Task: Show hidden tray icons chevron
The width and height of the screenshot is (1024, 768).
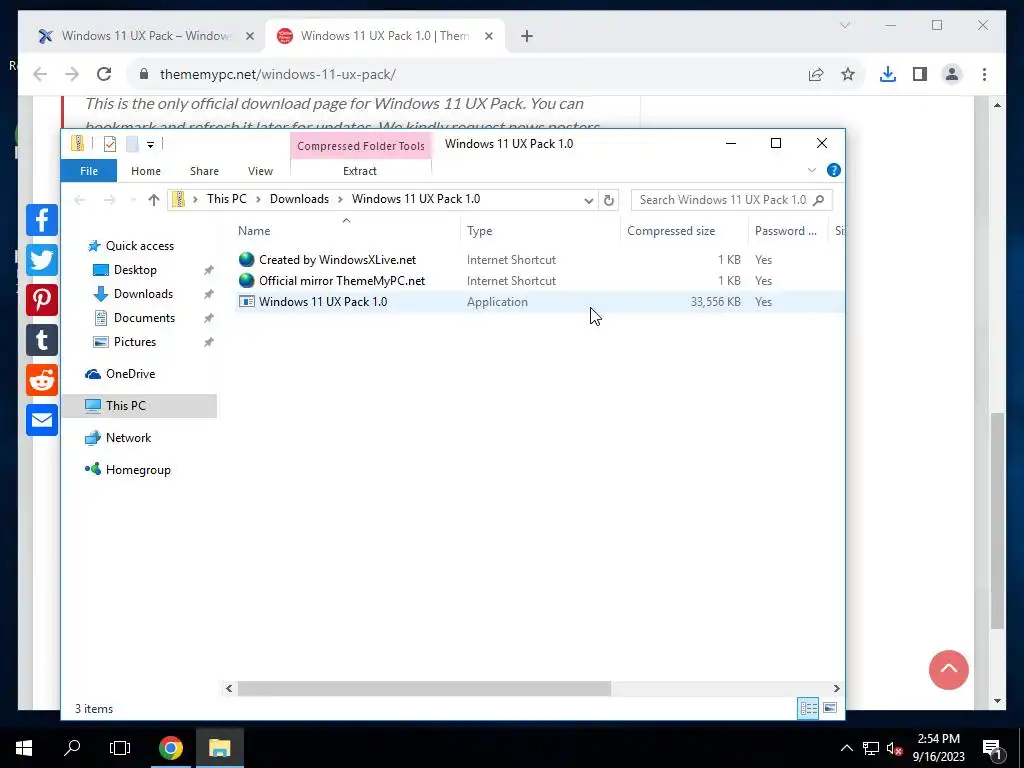Action: (846, 748)
